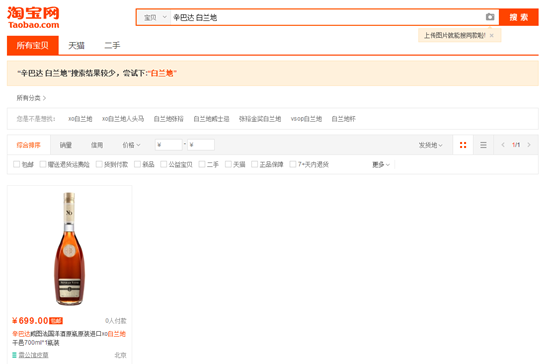The image size is (554, 364).
Task: Click the ¥699.00 price text
Action: (30, 321)
